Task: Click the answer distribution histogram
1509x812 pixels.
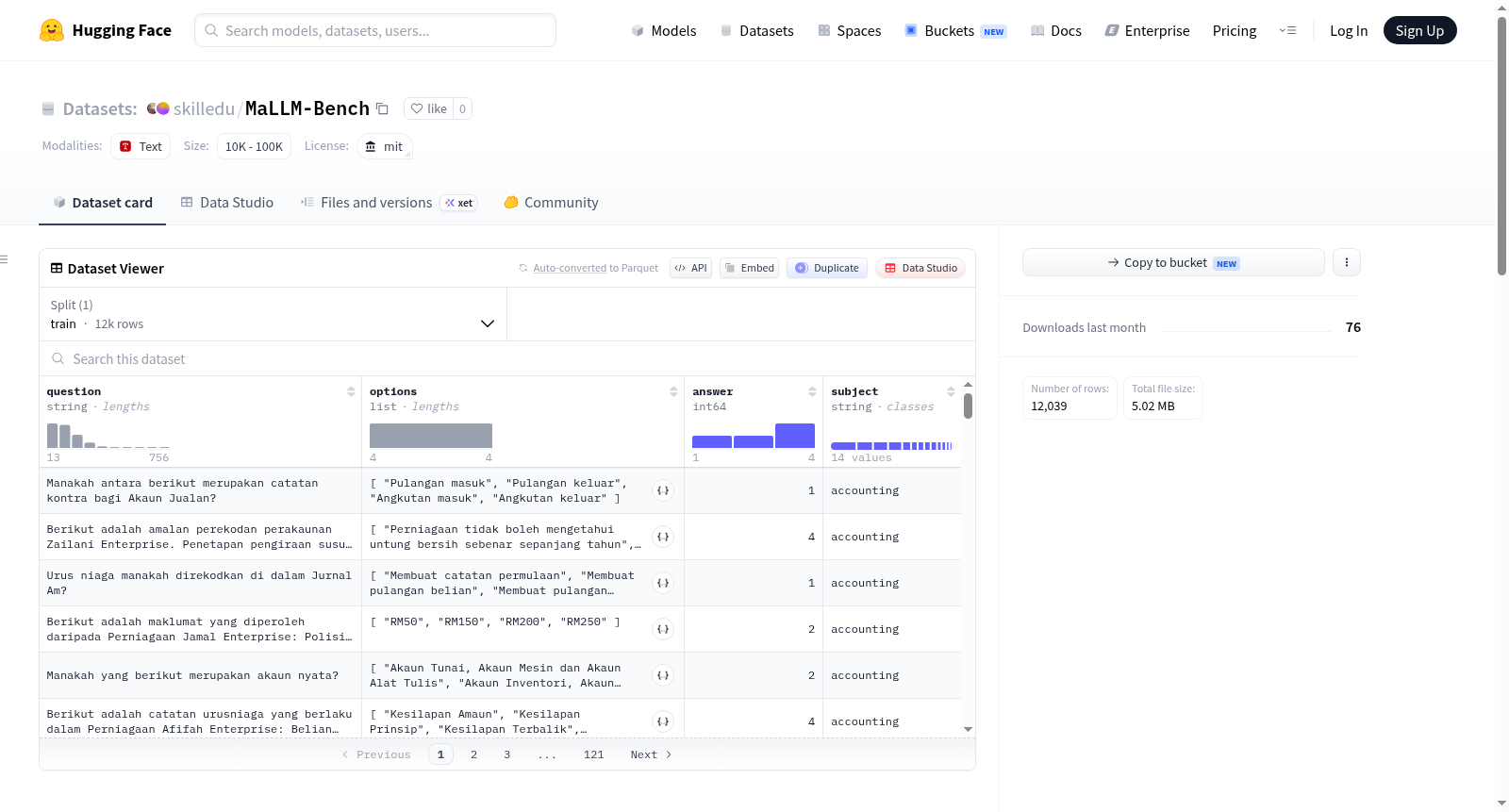Action: 754,435
